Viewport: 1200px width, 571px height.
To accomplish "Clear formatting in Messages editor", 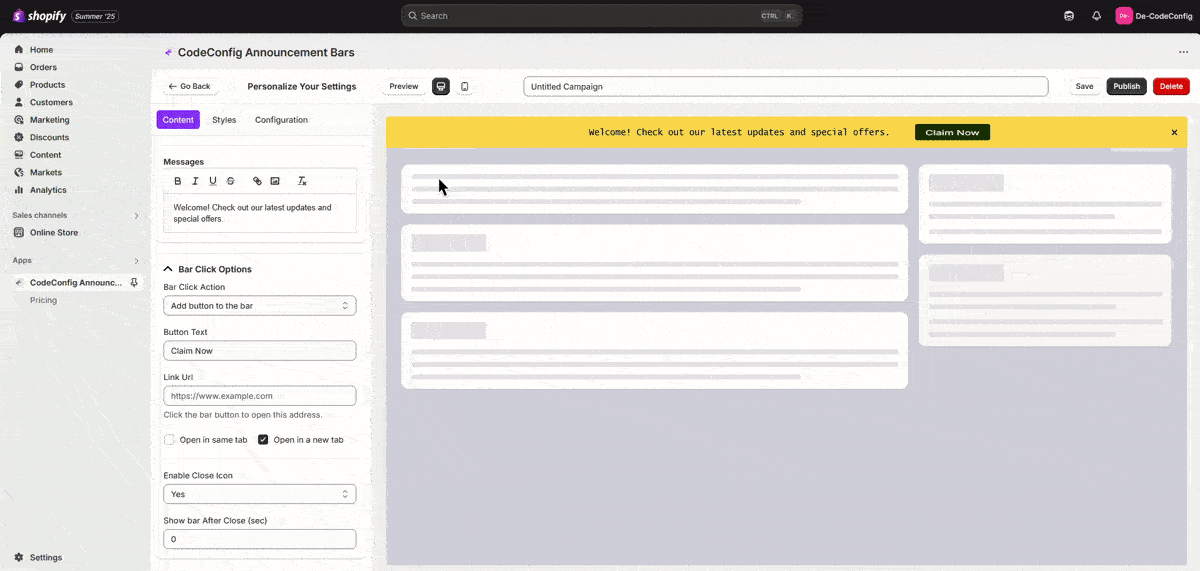I will [302, 181].
